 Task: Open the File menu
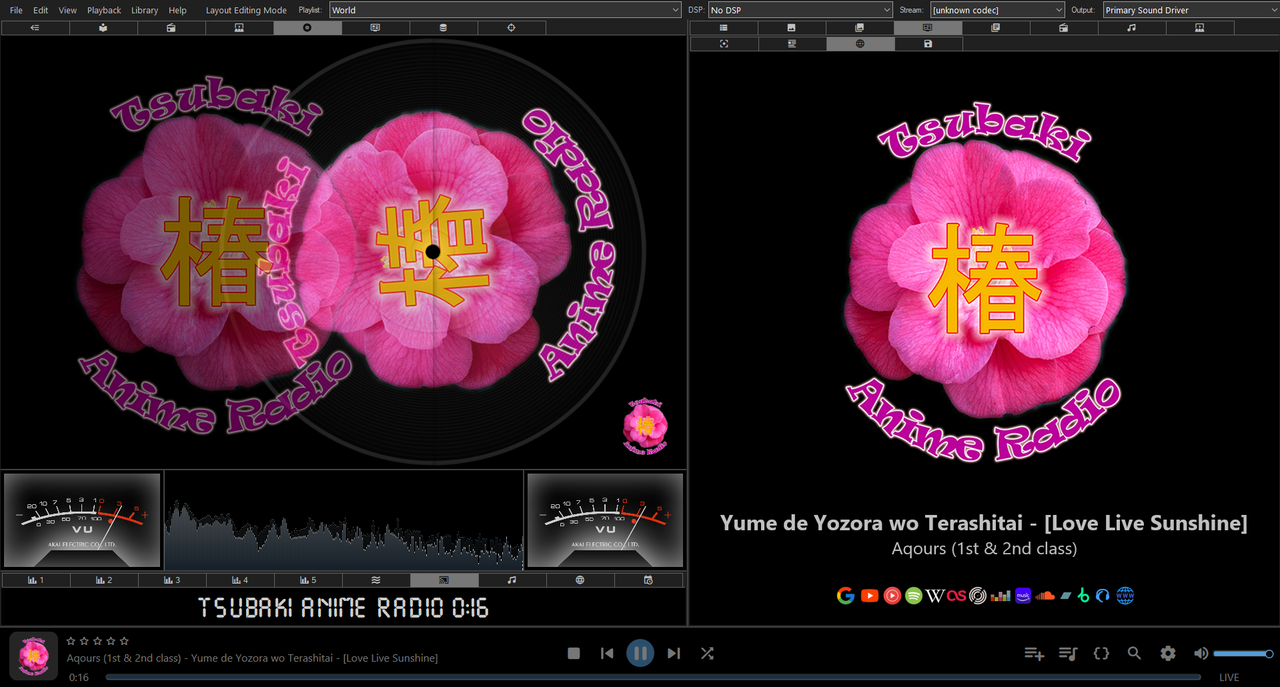point(16,10)
